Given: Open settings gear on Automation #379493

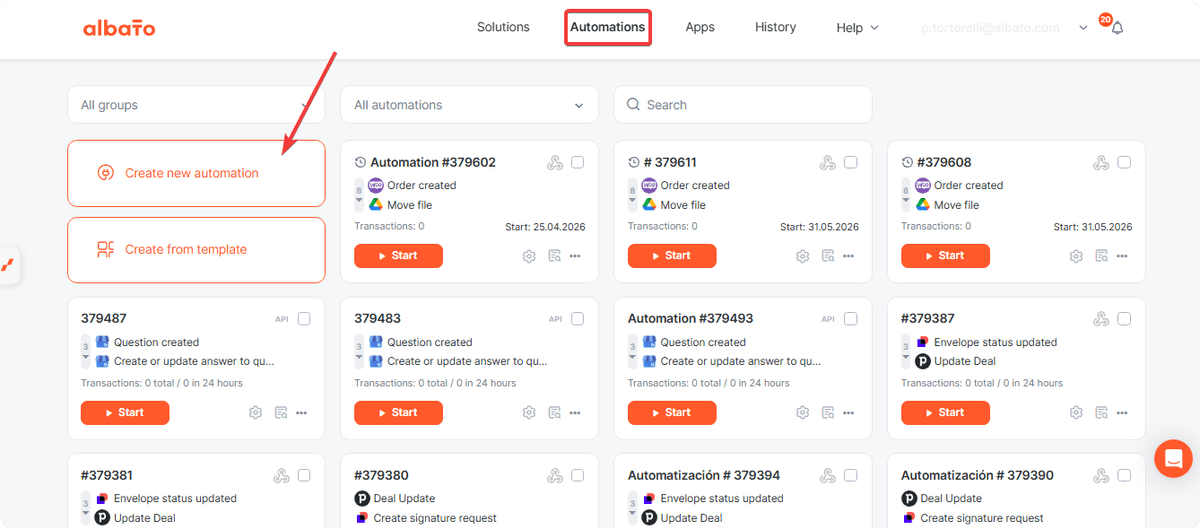Looking at the screenshot, I should tap(802, 412).
